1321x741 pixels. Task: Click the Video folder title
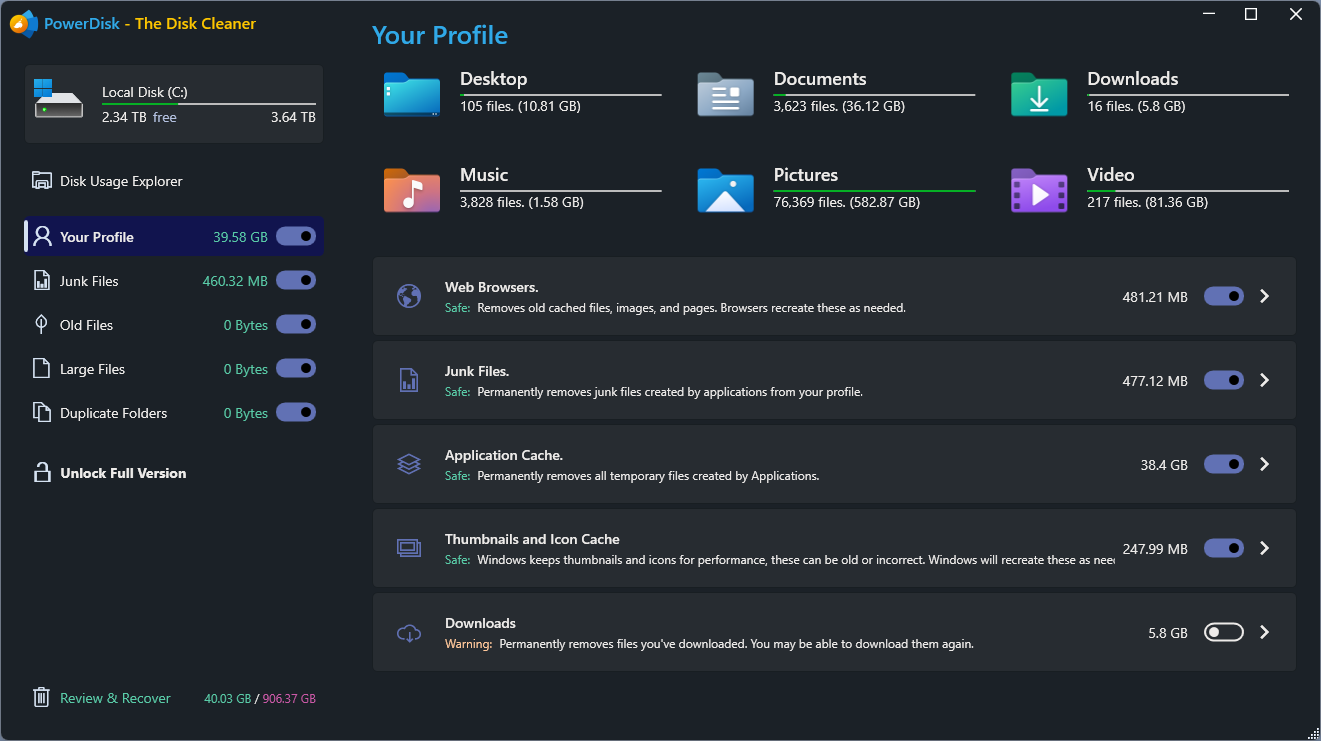pos(1111,175)
